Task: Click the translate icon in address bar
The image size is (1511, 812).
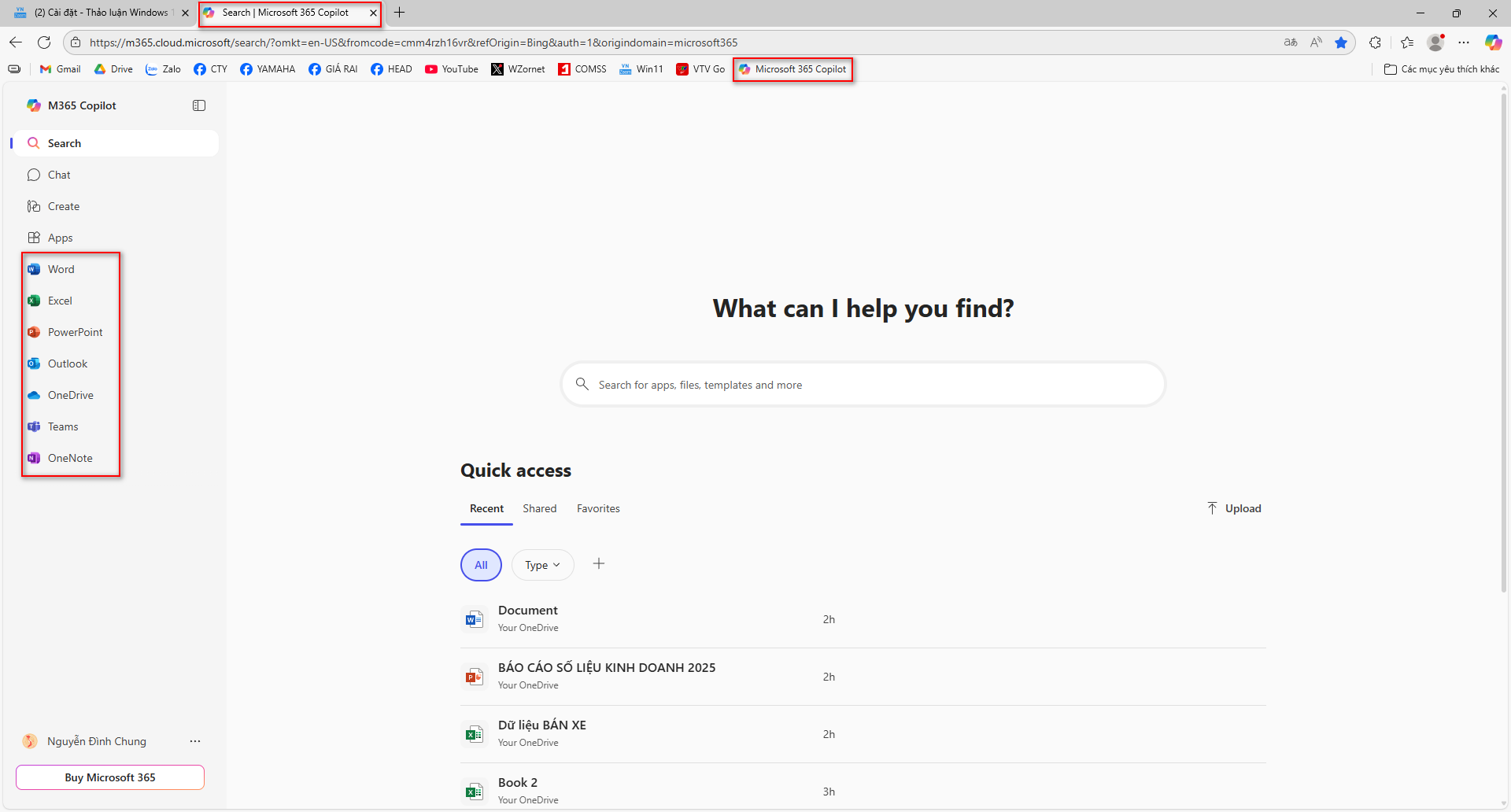Action: (x=1291, y=42)
